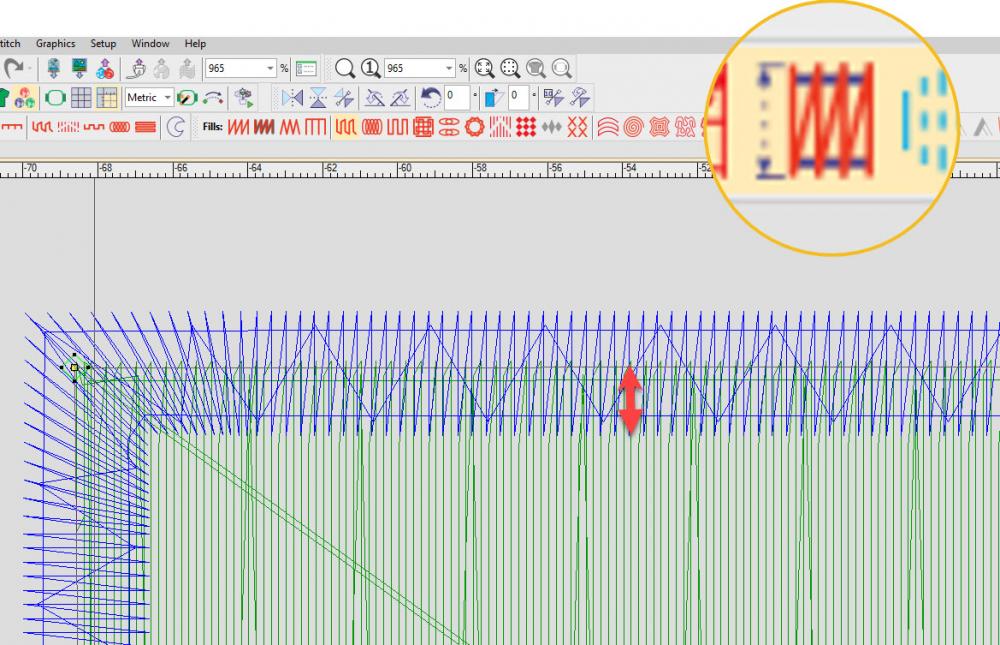Viewport: 1000px width, 645px height.
Task: Toggle the hoop display button
Action: [x=55, y=98]
